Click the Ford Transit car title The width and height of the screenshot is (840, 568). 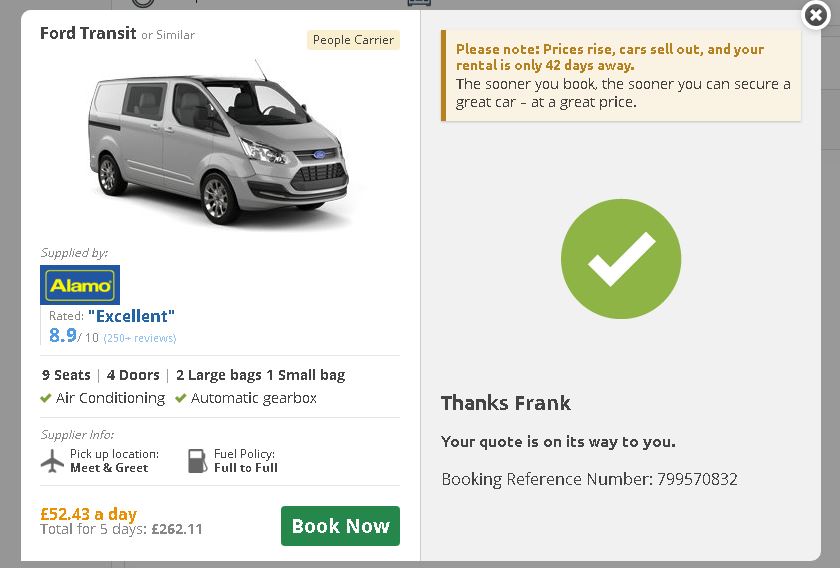click(88, 33)
